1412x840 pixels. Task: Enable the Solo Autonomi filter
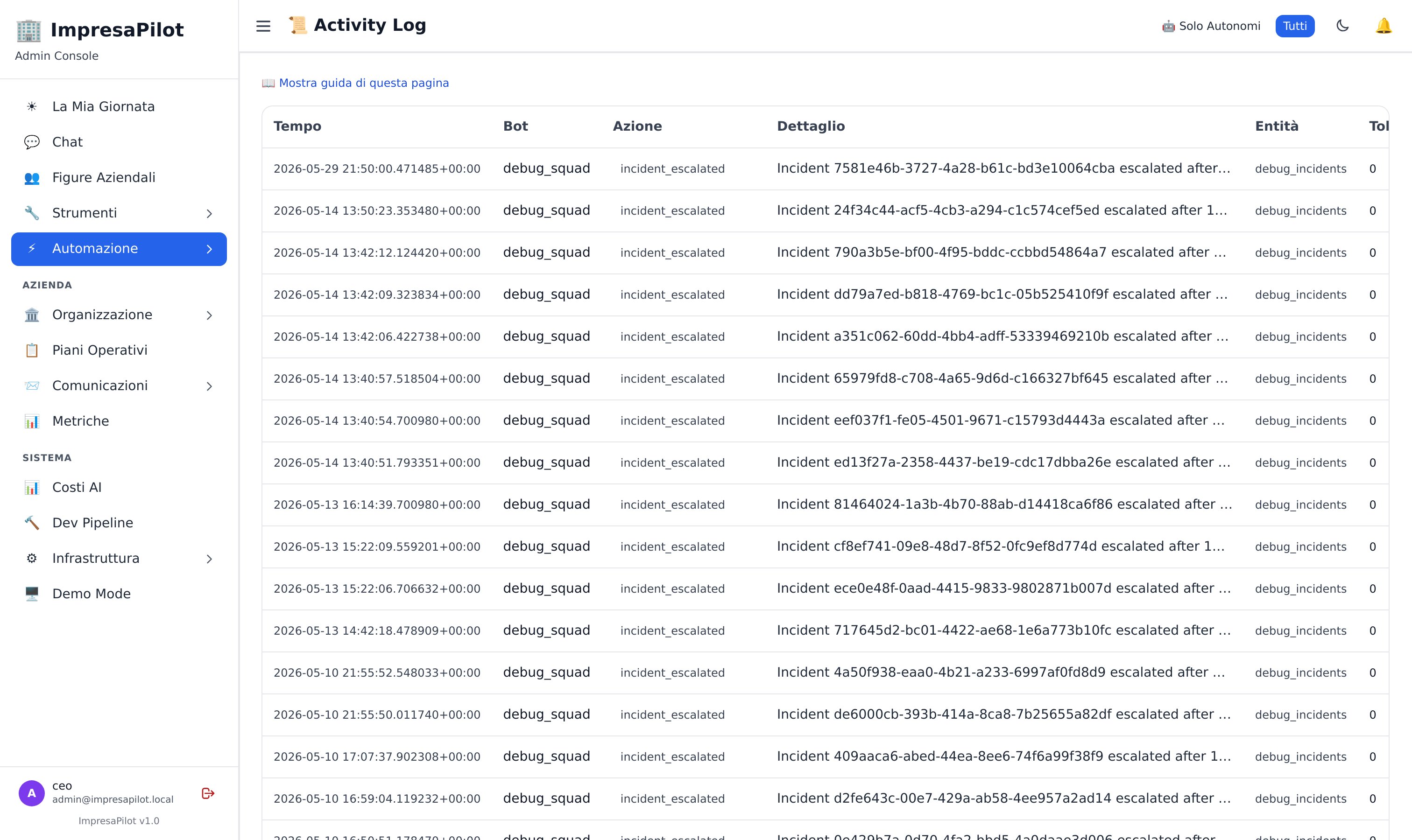(1211, 26)
